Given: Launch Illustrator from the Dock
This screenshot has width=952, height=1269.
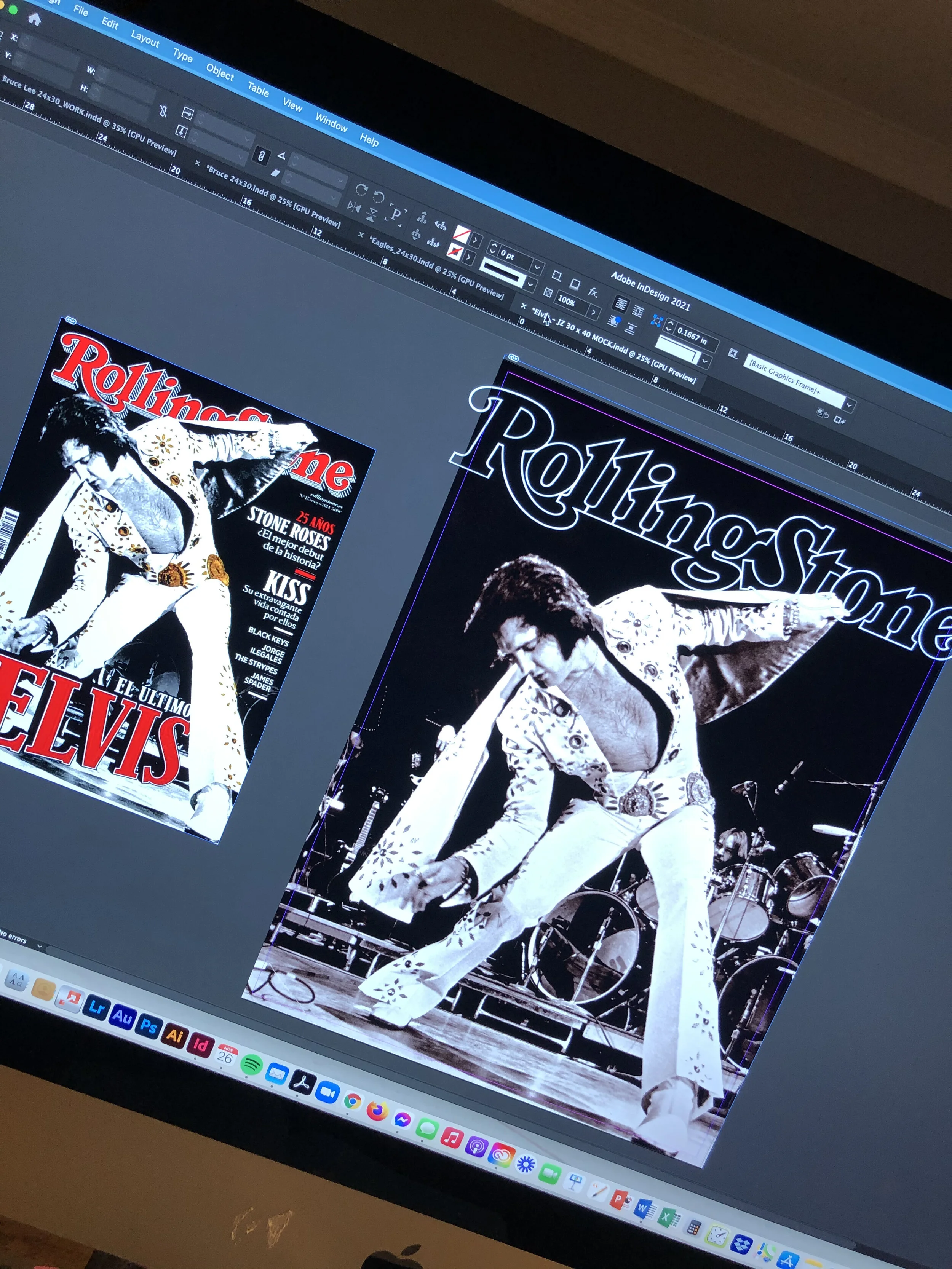Looking at the screenshot, I should point(174,1036).
